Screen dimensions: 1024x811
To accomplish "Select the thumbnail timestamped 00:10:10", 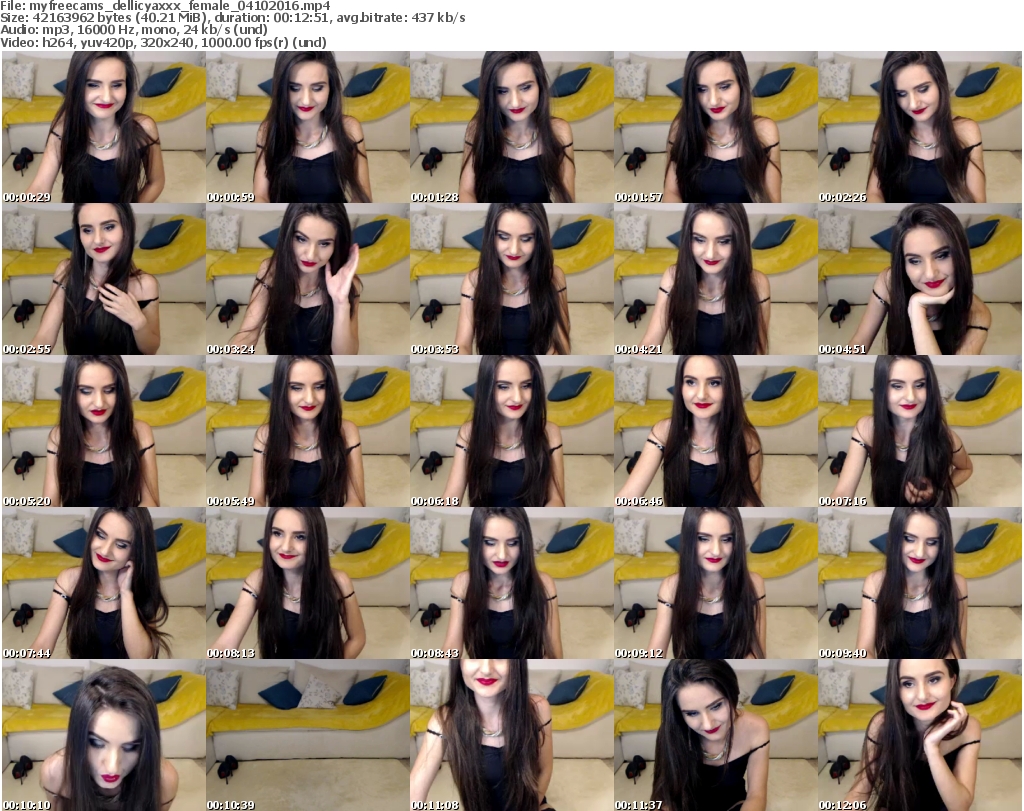I will (104, 735).
